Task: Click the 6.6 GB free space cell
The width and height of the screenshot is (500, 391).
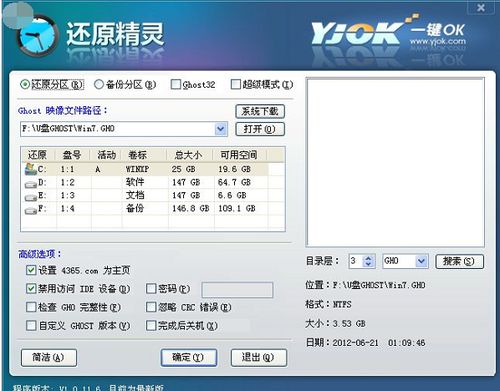Action: tap(232, 195)
